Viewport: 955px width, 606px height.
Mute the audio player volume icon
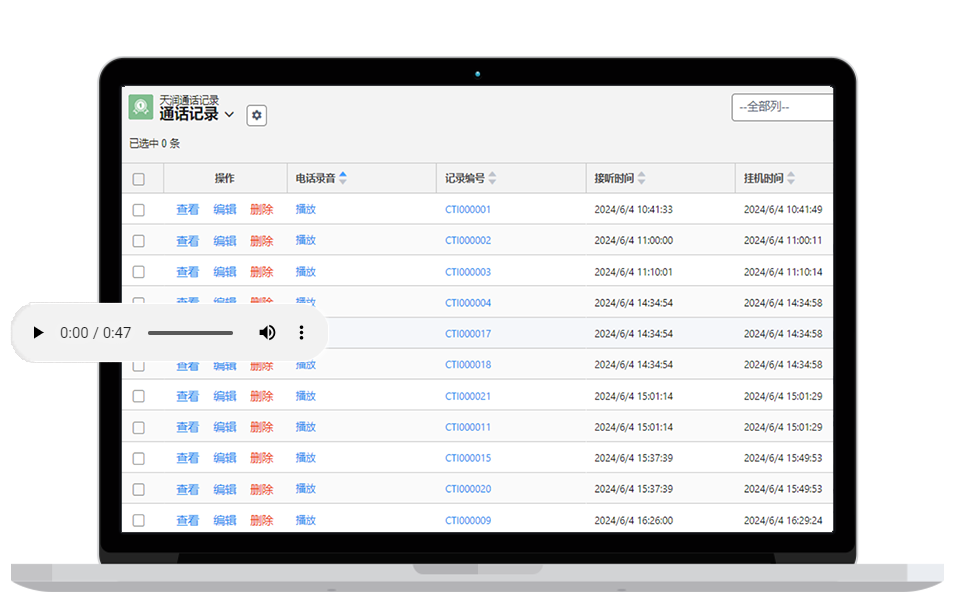[x=267, y=333]
